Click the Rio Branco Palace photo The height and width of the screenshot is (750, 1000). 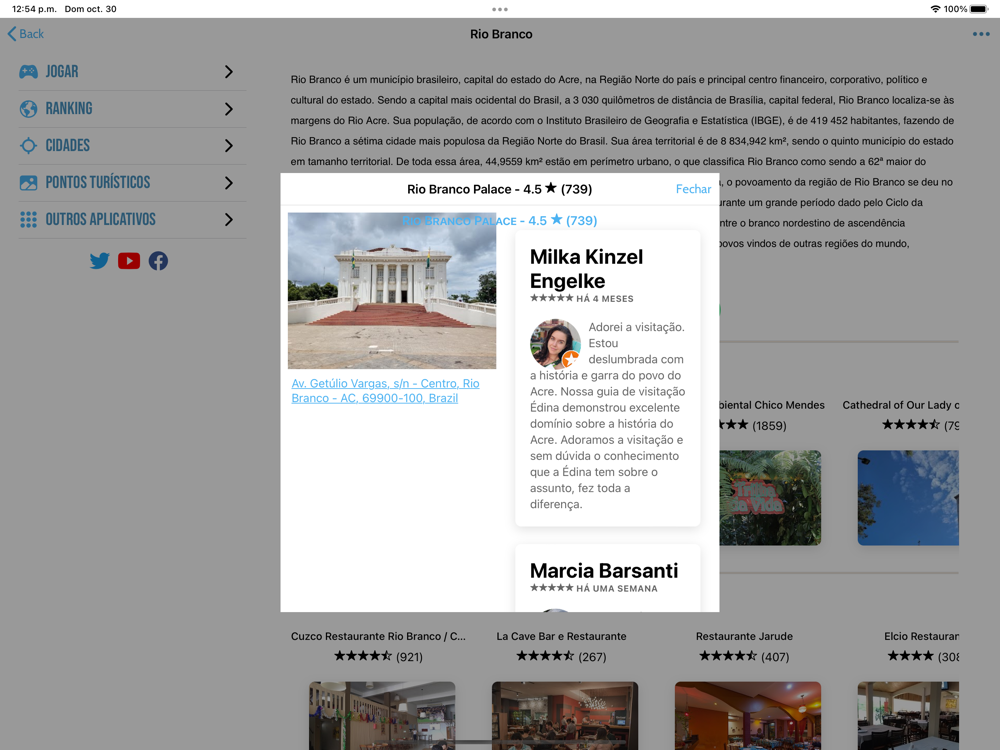(392, 291)
